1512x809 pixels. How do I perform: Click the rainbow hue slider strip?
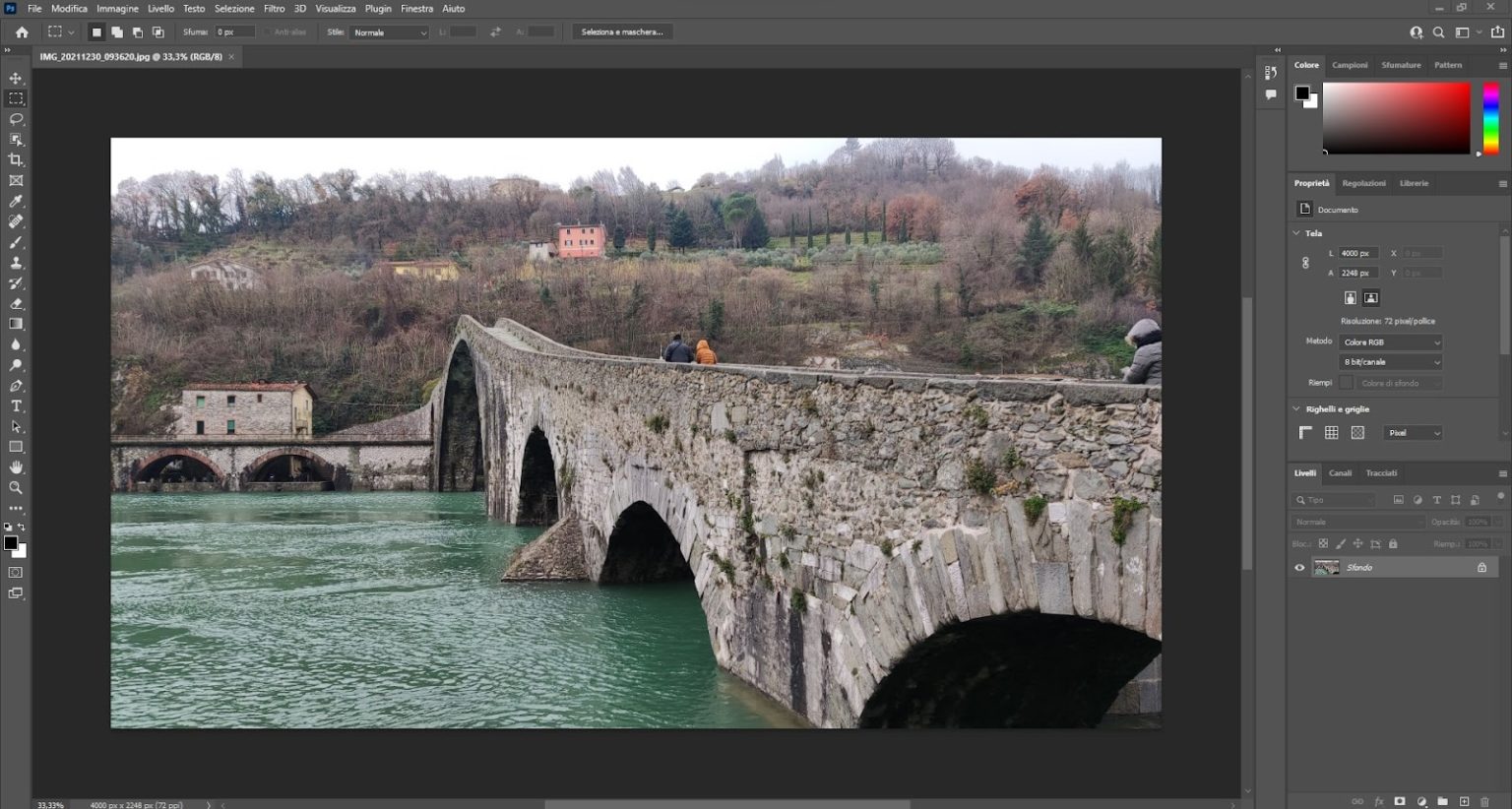pos(1490,118)
